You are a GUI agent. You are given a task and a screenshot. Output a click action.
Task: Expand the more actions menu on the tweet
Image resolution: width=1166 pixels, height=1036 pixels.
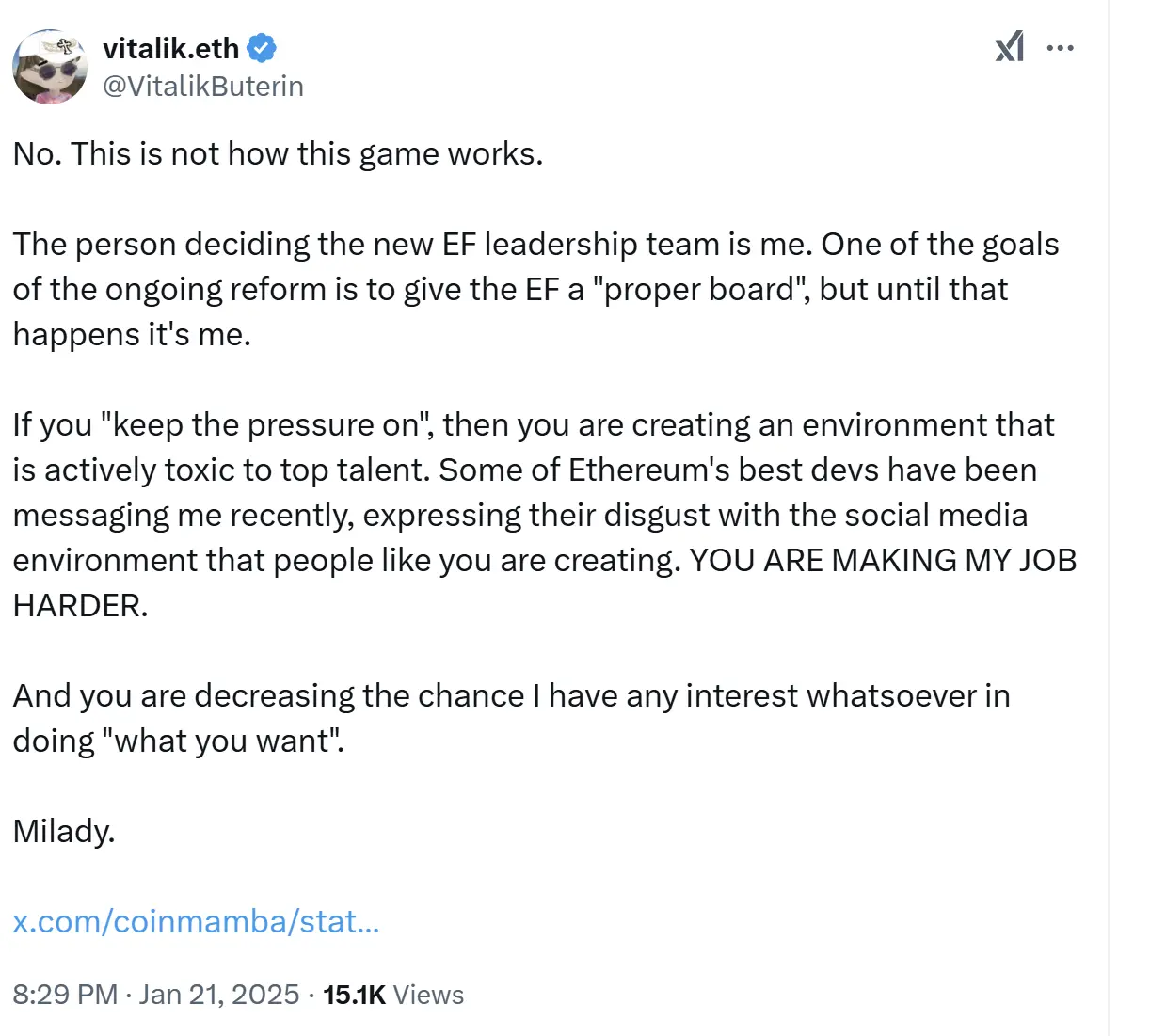tap(1061, 47)
